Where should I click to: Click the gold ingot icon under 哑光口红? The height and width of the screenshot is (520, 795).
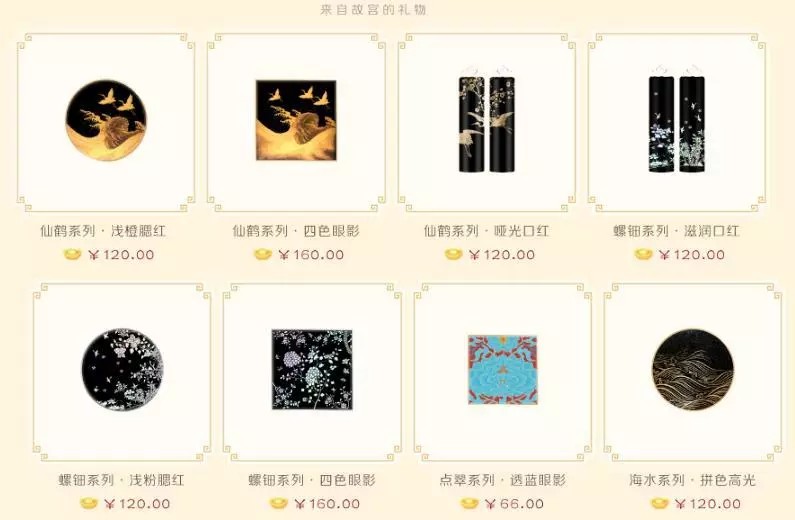453,254
